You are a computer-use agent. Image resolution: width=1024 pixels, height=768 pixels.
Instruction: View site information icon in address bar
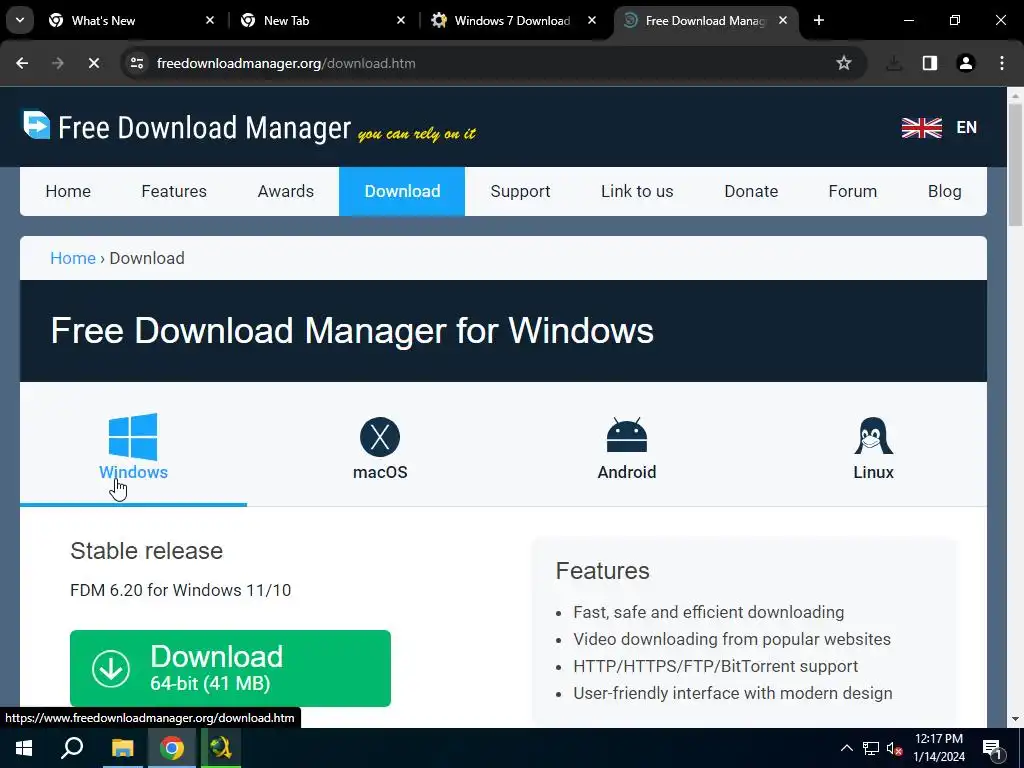pos(137,63)
